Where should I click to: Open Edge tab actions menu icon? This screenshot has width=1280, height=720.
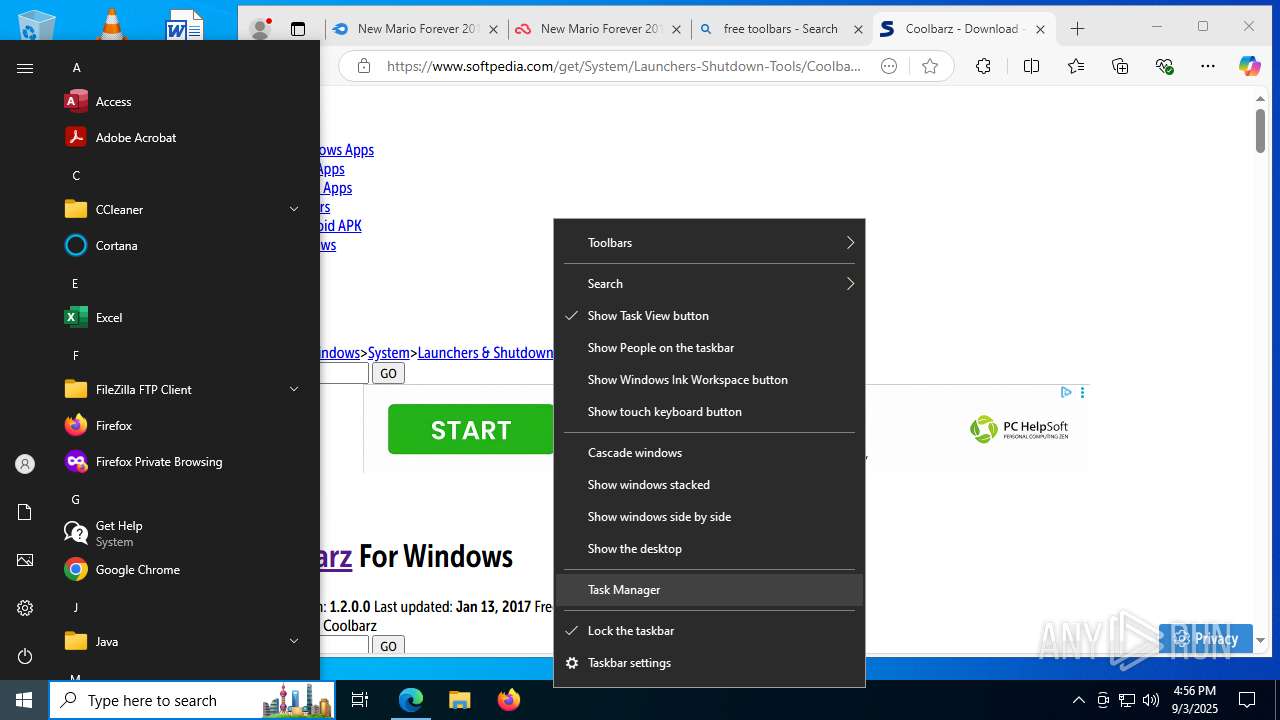coord(298,29)
